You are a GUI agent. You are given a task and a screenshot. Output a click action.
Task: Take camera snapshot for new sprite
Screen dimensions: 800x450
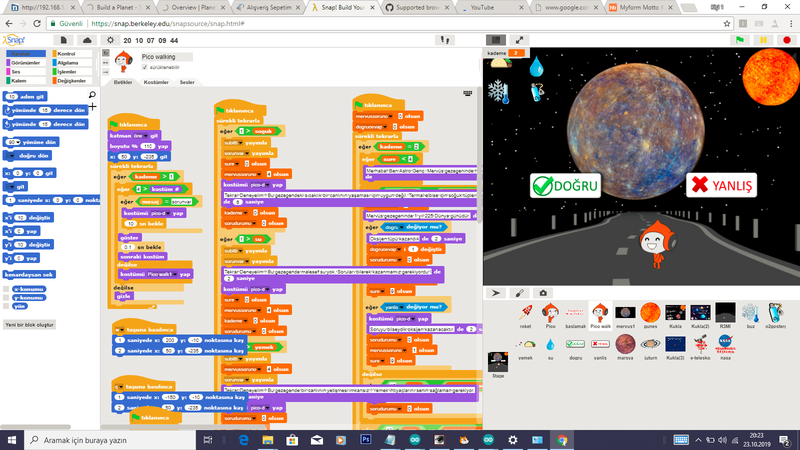coord(542,292)
